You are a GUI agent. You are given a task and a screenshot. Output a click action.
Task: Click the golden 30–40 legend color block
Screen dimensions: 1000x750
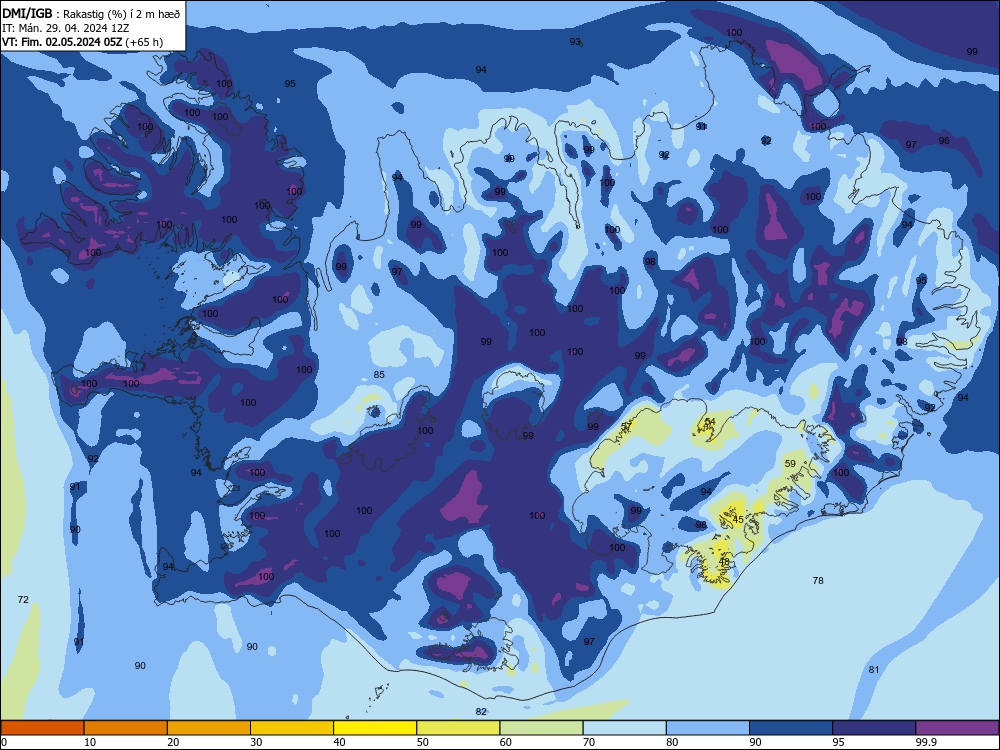[292, 728]
